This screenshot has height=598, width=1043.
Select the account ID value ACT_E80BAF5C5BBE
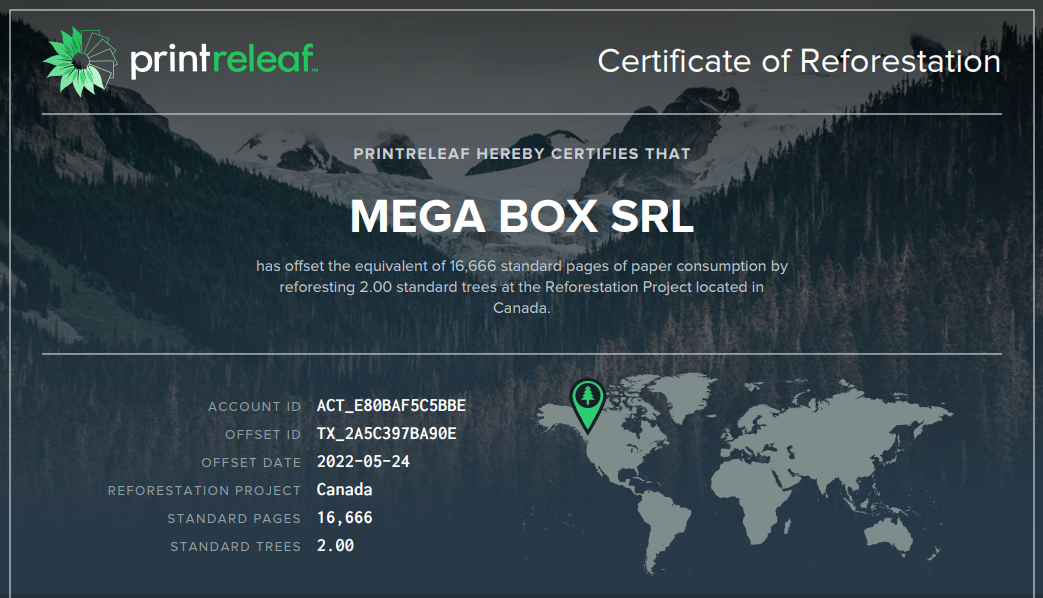391,406
